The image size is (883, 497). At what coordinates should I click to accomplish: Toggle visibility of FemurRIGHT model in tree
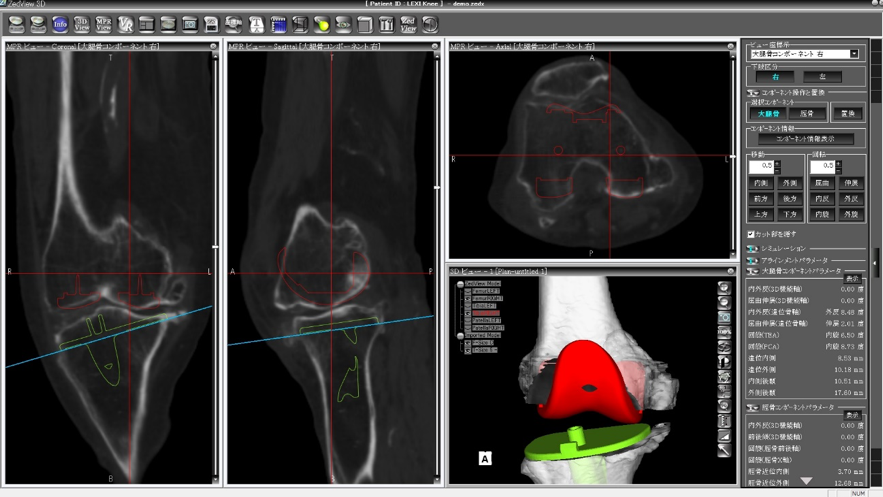(x=467, y=298)
